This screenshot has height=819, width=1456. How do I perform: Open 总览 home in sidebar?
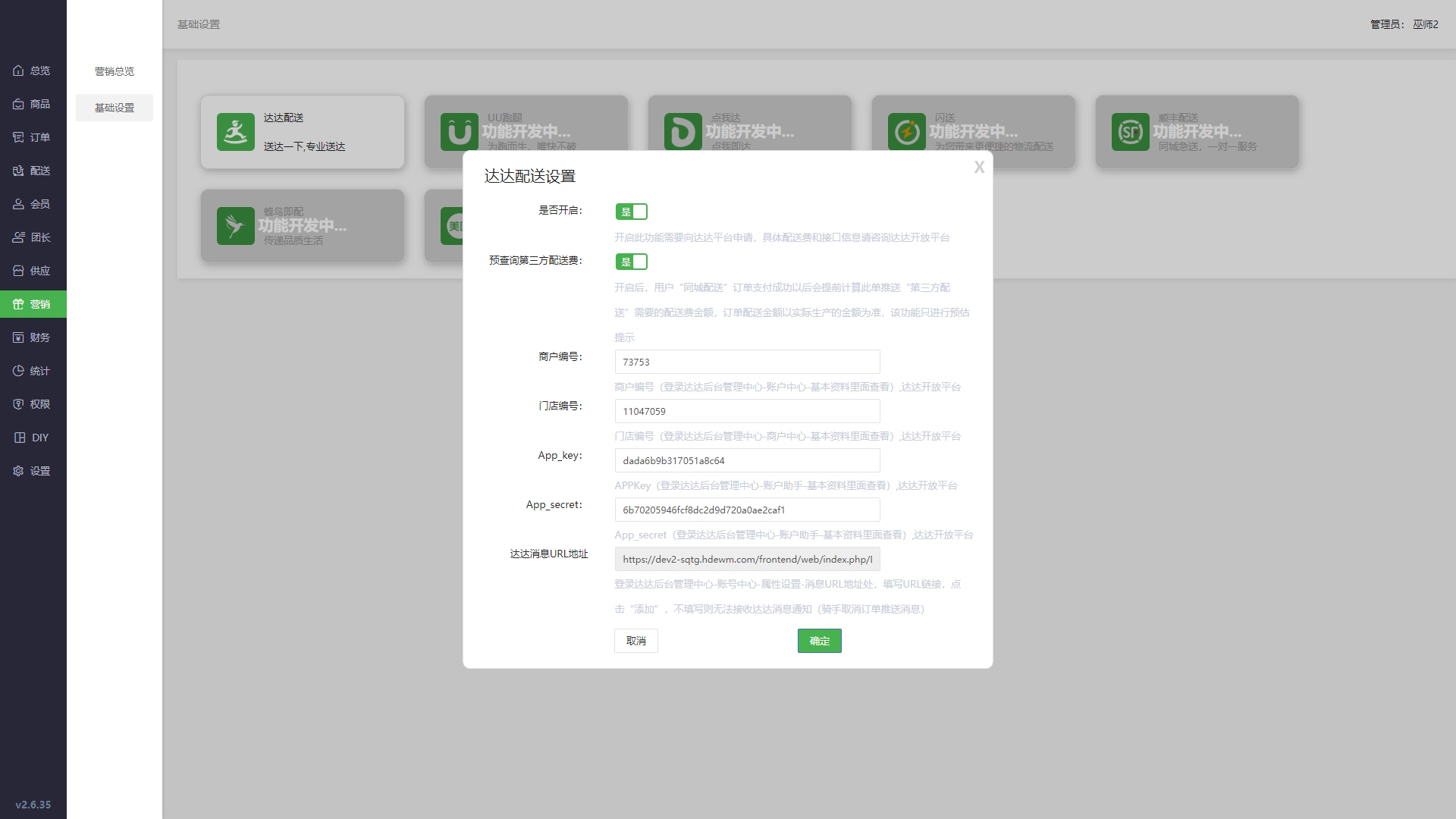(33, 71)
